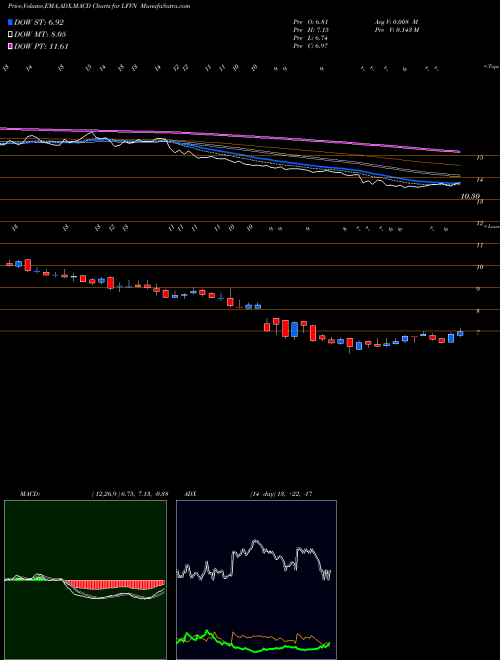500x660 pixels.
Task: Click the ADX panel title
Action: tap(191, 494)
